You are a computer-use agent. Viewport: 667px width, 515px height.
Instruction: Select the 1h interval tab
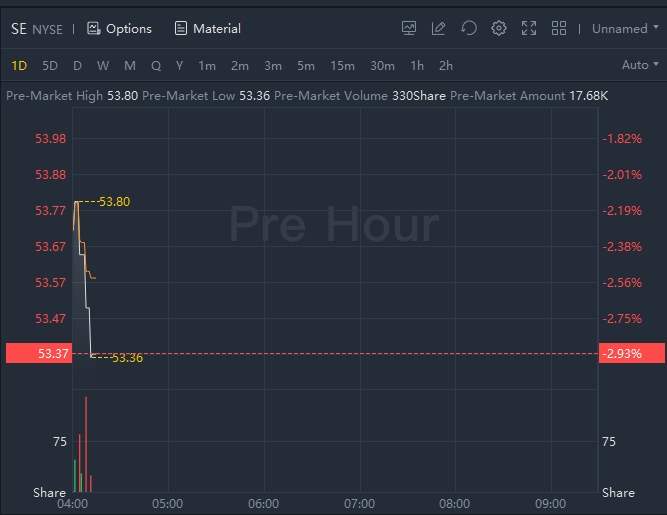[x=417, y=66]
